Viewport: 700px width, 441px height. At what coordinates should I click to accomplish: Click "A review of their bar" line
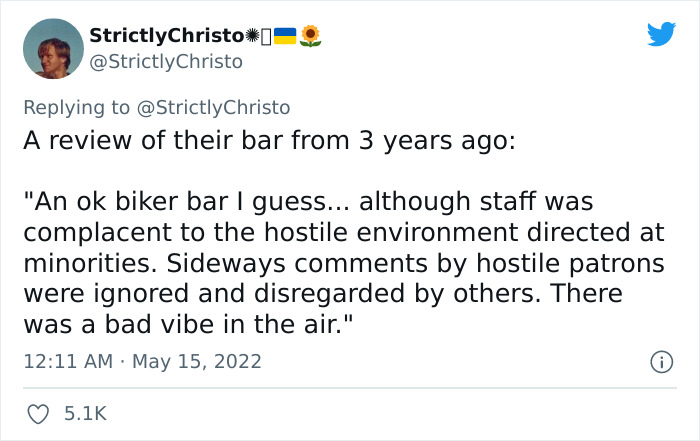coord(269,139)
